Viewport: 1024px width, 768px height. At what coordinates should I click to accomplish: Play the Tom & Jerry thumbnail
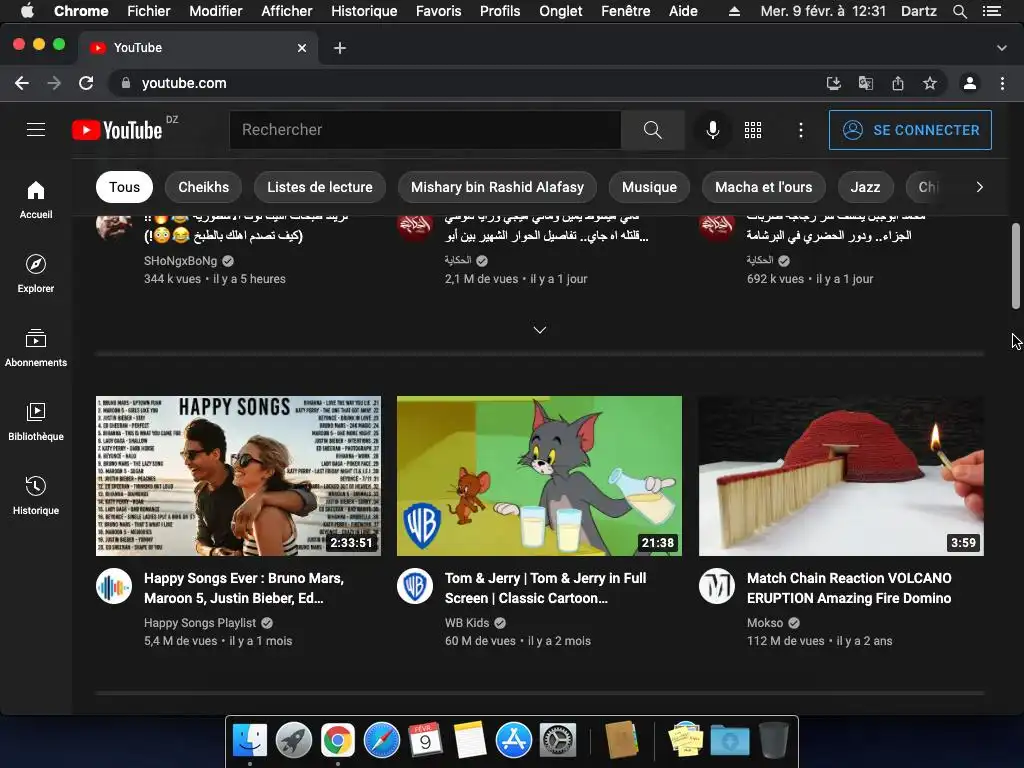tap(539, 476)
